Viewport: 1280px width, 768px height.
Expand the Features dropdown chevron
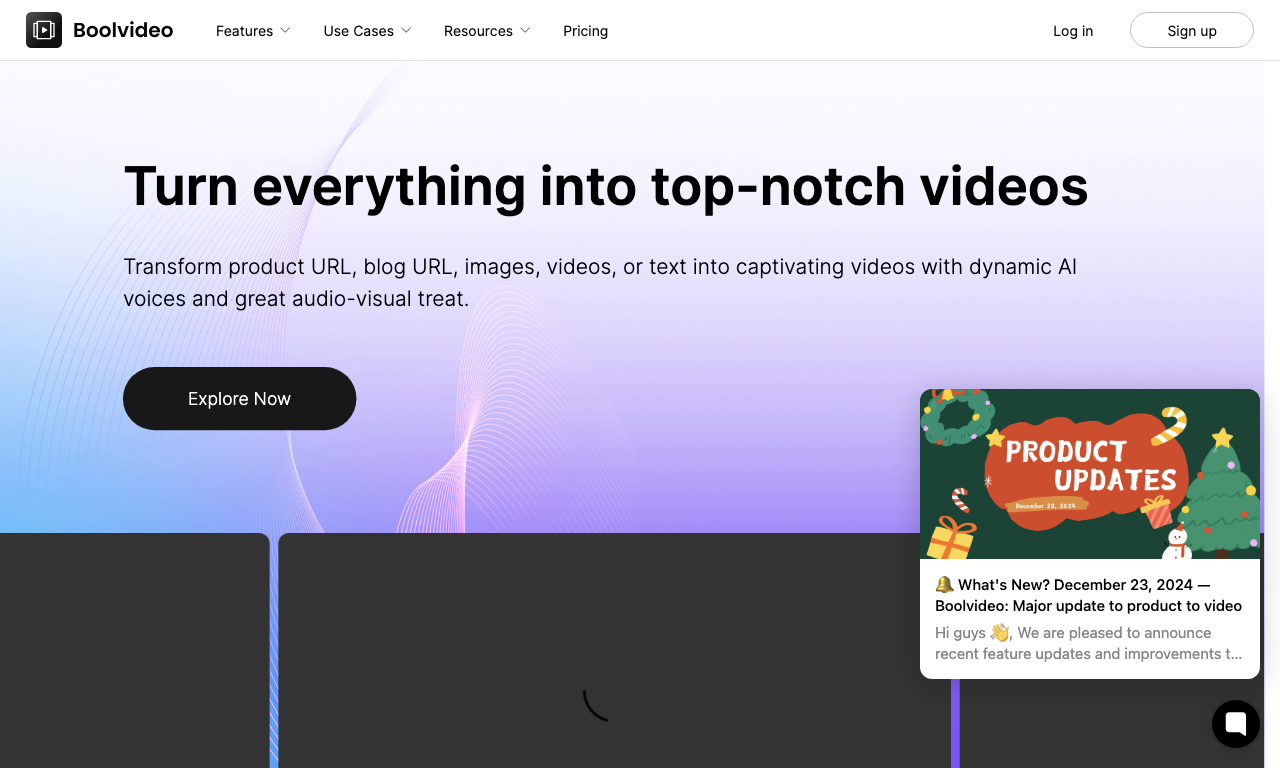[285, 30]
